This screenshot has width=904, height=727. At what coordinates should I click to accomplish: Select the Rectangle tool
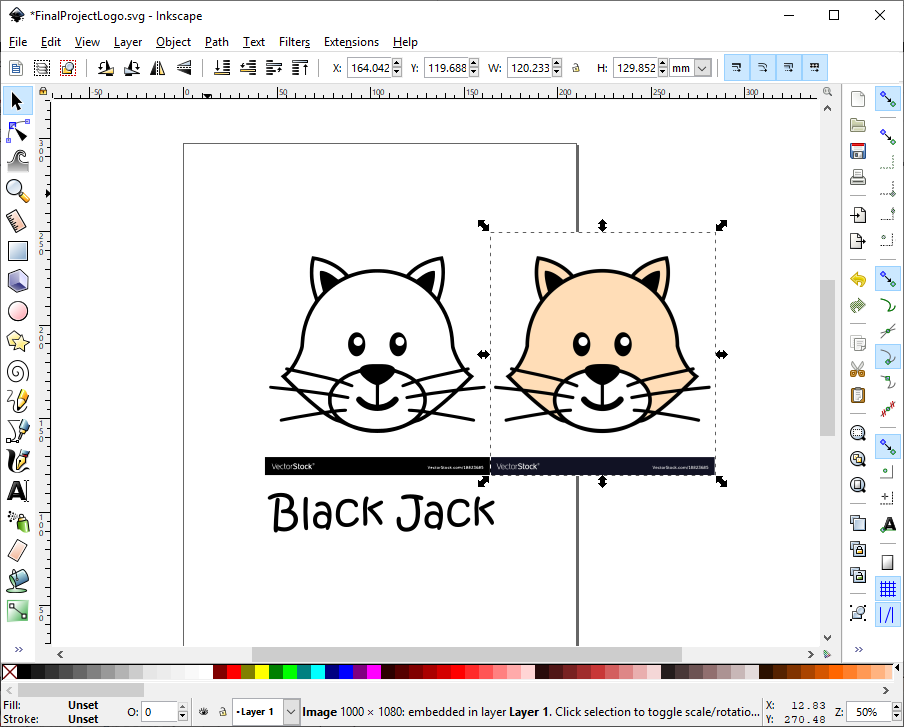pyautogui.click(x=17, y=251)
